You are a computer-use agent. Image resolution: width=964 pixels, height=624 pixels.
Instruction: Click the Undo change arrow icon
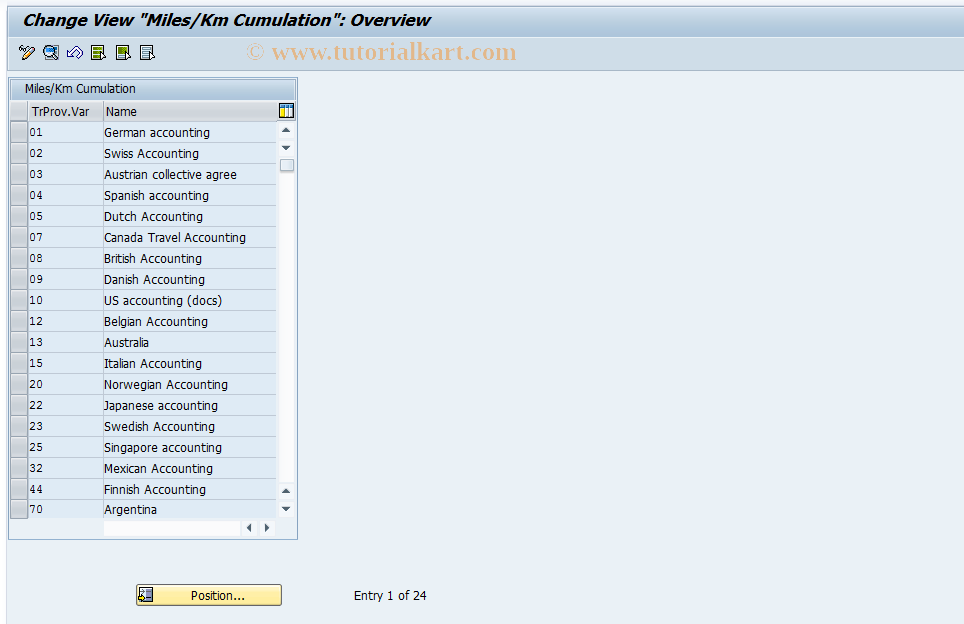pos(74,53)
